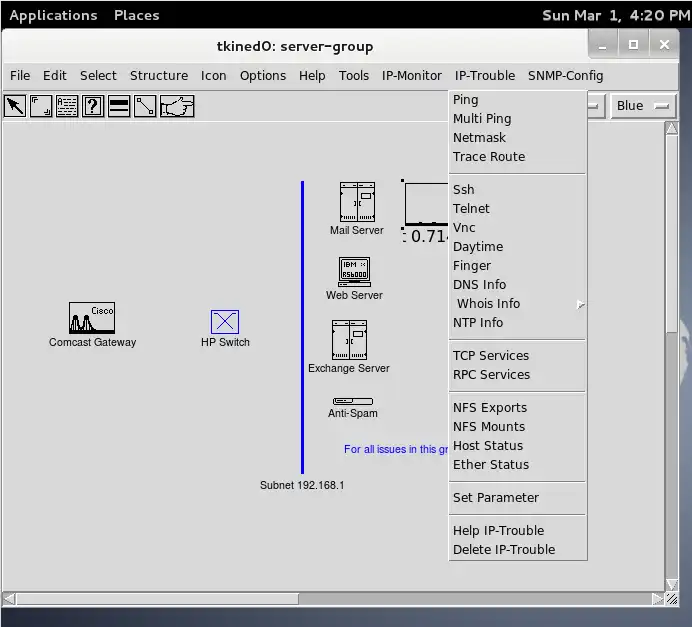Open the Places desktop menu

137,15
